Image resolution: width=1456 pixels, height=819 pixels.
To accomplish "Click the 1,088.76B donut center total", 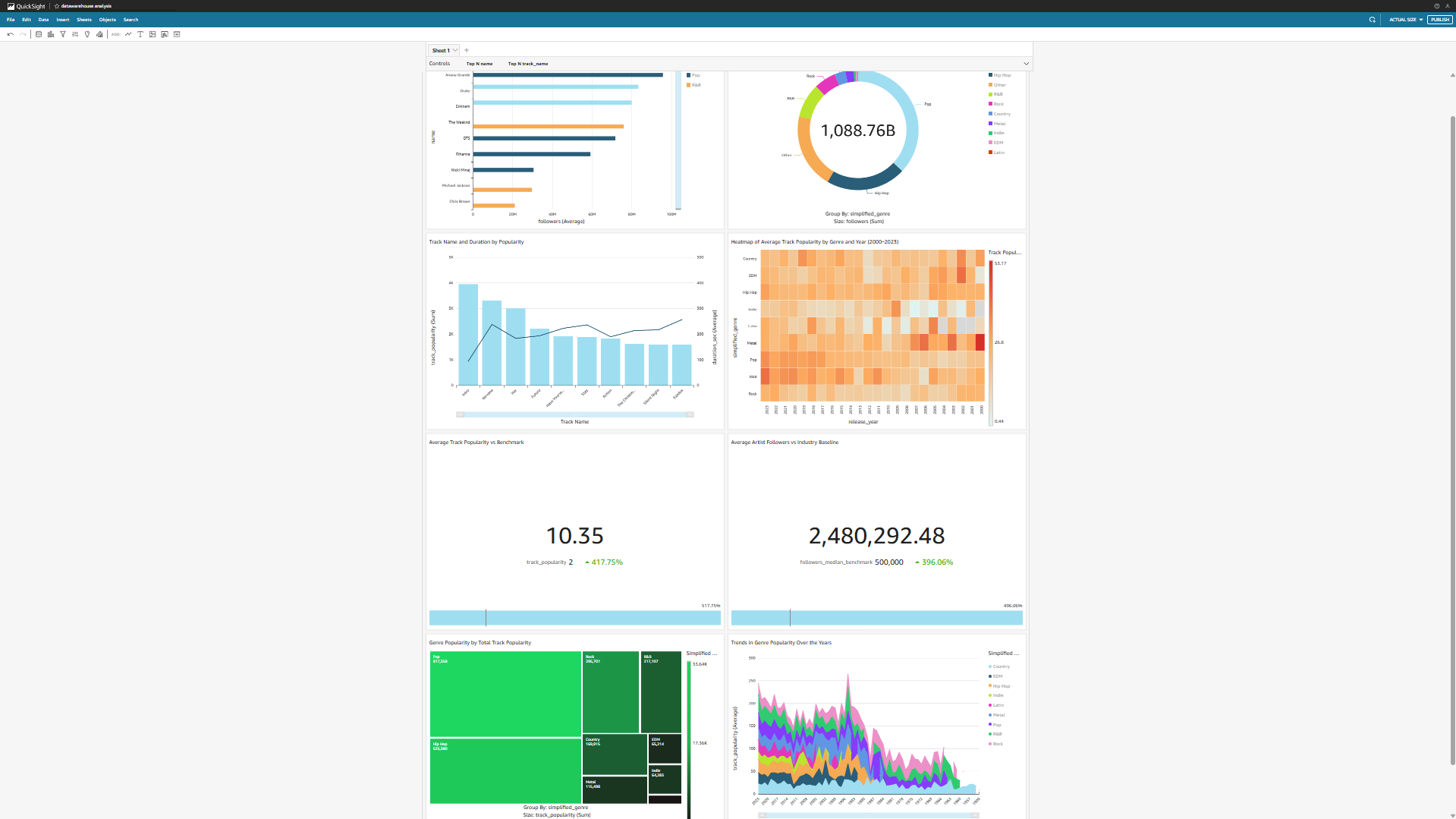I will click(x=858, y=131).
